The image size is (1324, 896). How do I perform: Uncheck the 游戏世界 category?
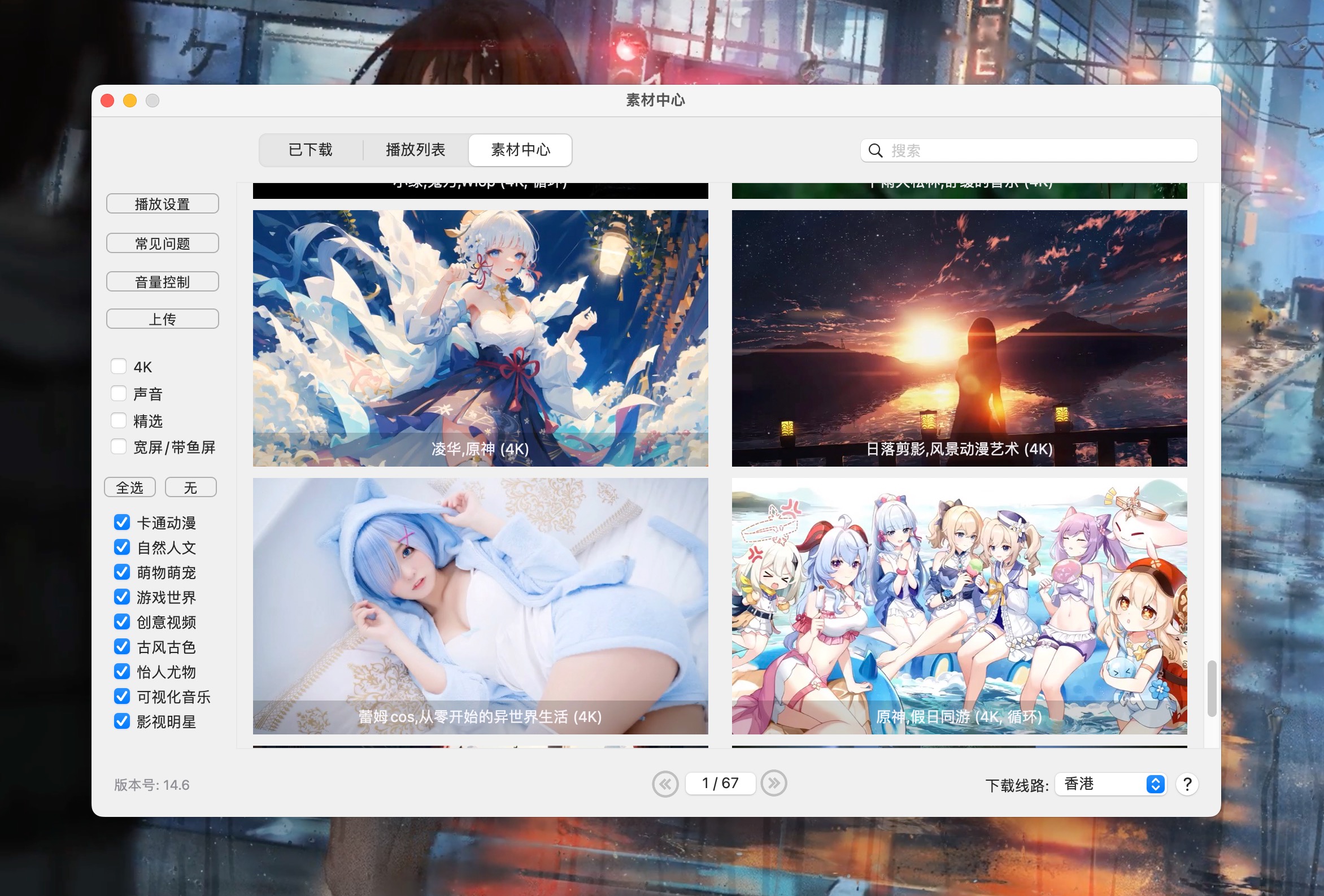click(122, 597)
